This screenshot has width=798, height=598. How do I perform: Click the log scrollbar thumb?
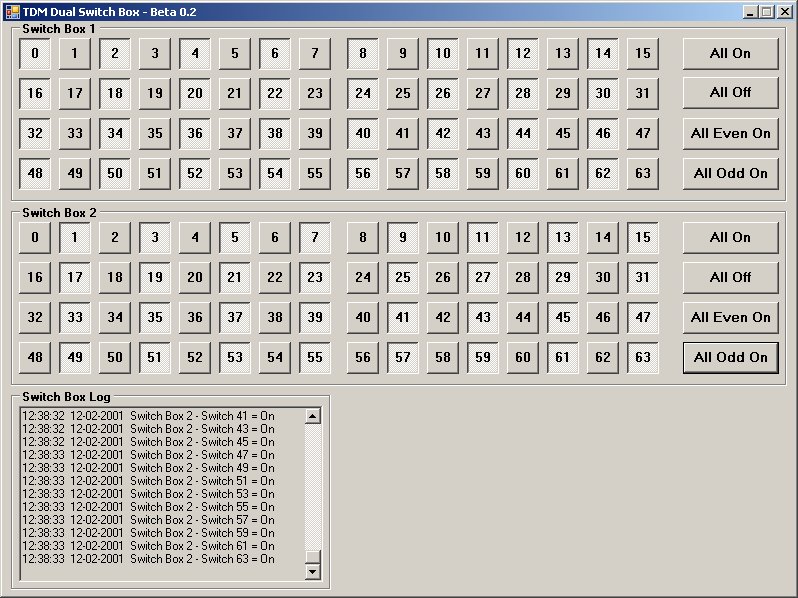[312, 556]
